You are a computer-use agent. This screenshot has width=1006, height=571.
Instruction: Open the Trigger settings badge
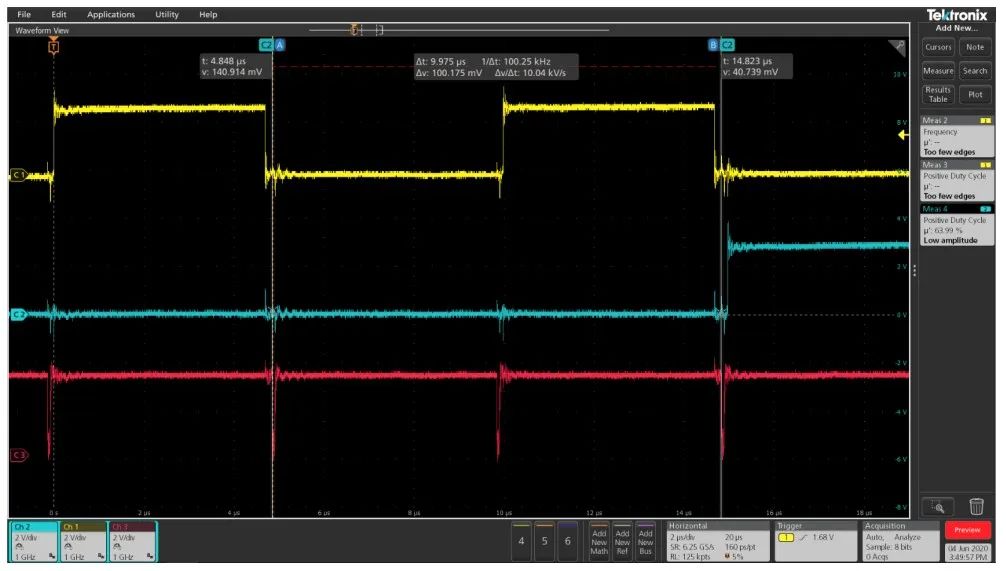[x=815, y=541]
